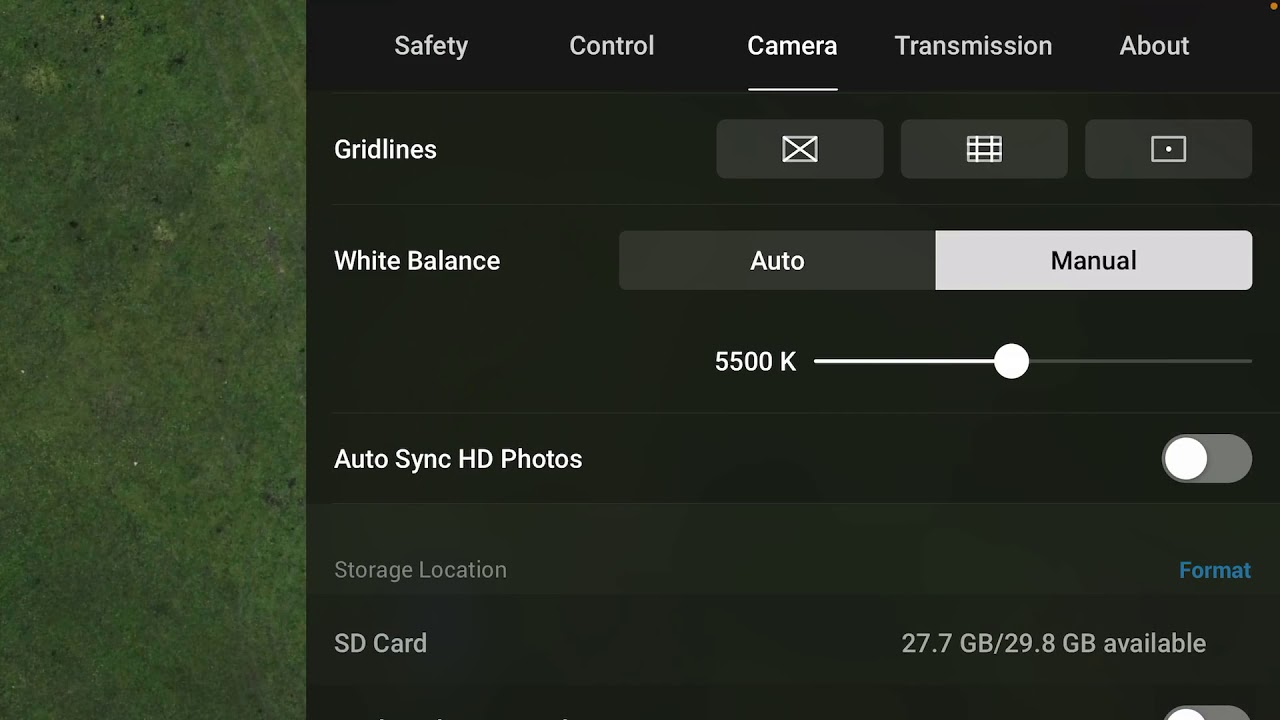Toggle Auto Sync HD Photos switch

point(1206,459)
